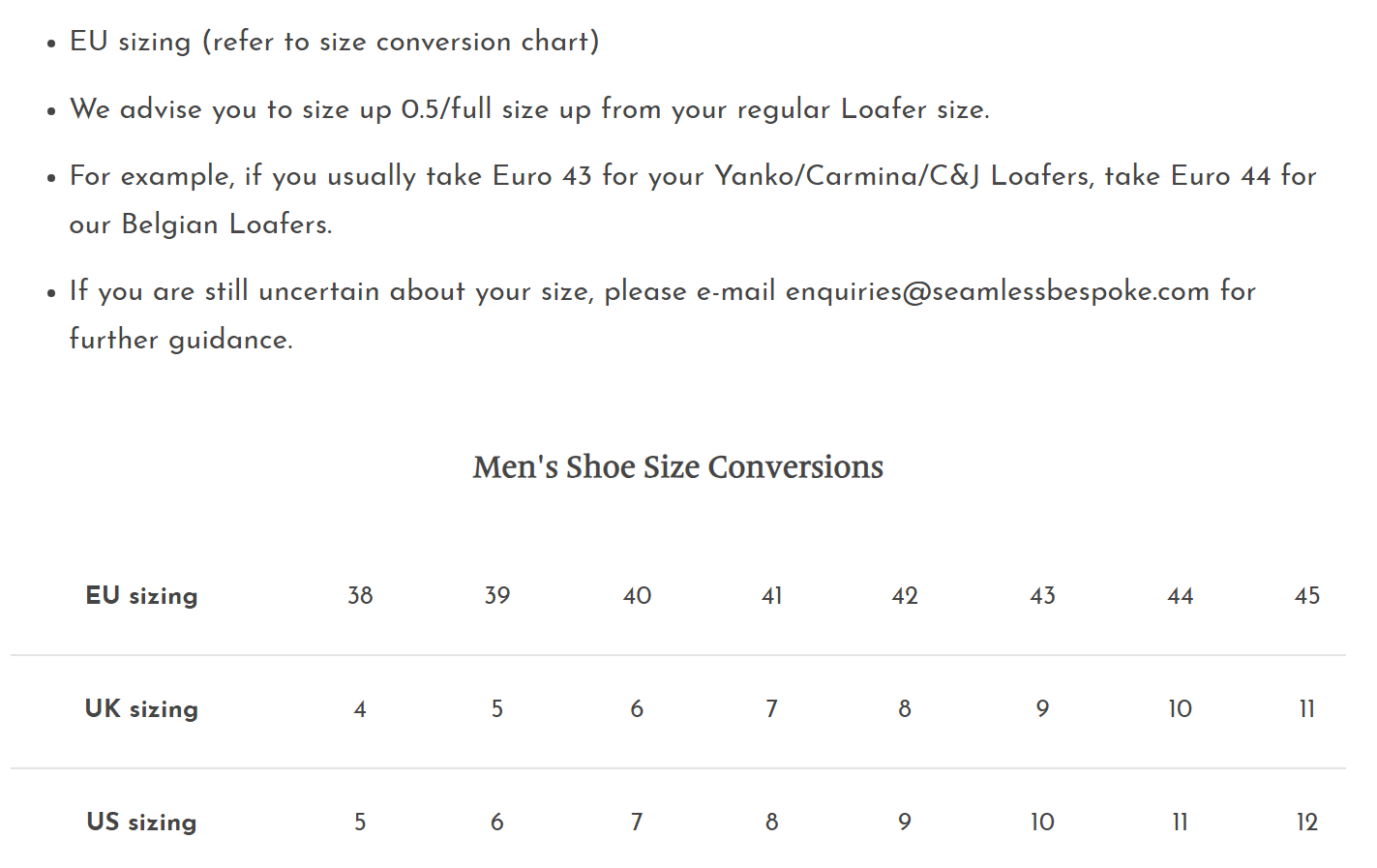Click US size 12 value
This screenshot has height=868, width=1377.
point(1307,823)
